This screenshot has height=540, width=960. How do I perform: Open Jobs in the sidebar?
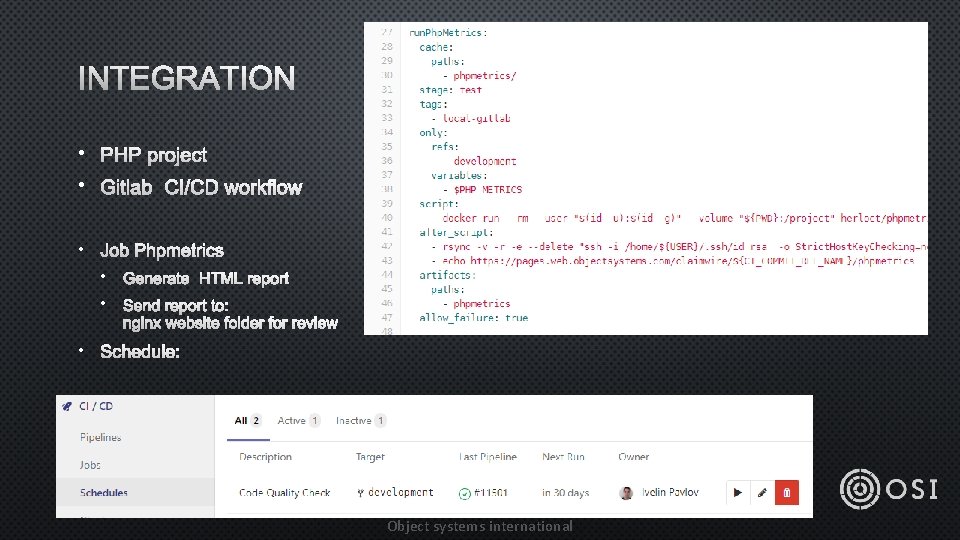[x=90, y=465]
